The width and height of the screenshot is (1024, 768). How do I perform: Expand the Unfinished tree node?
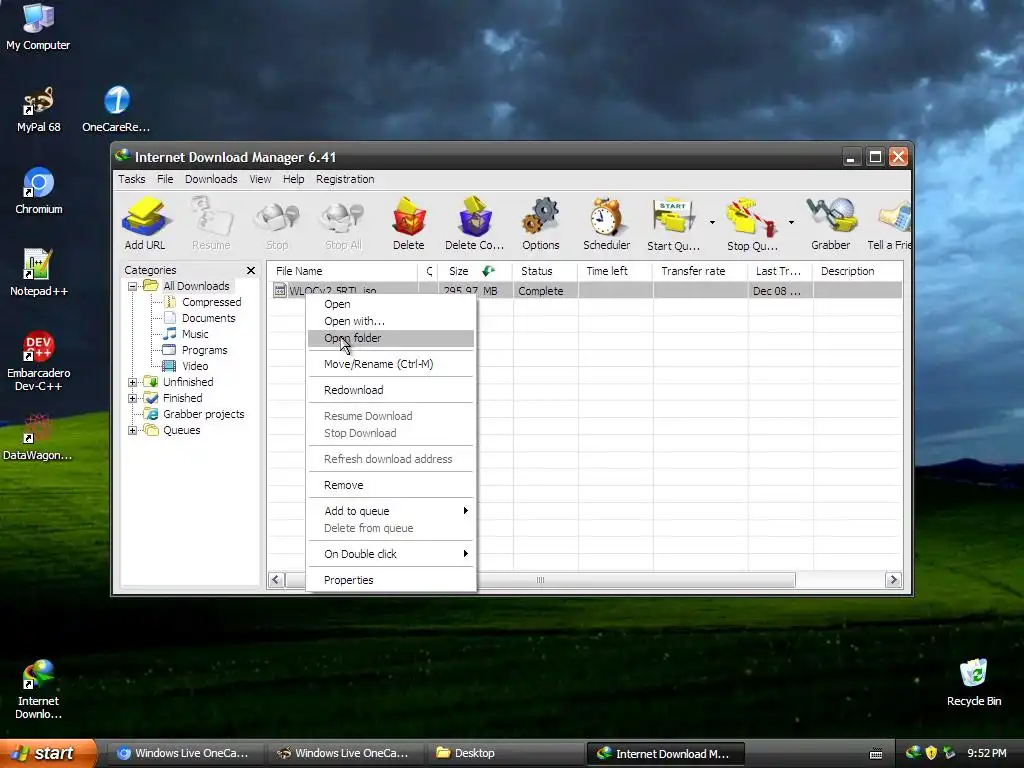pos(133,382)
